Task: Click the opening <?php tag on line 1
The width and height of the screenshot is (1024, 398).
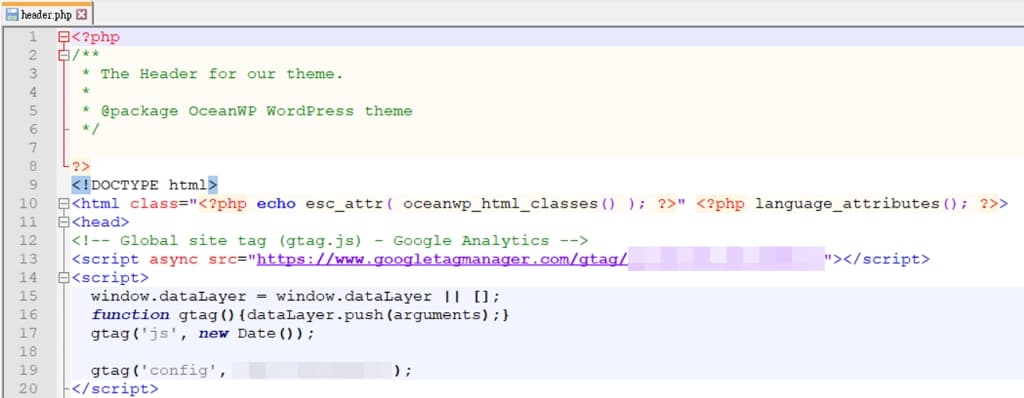Action: pos(95,37)
